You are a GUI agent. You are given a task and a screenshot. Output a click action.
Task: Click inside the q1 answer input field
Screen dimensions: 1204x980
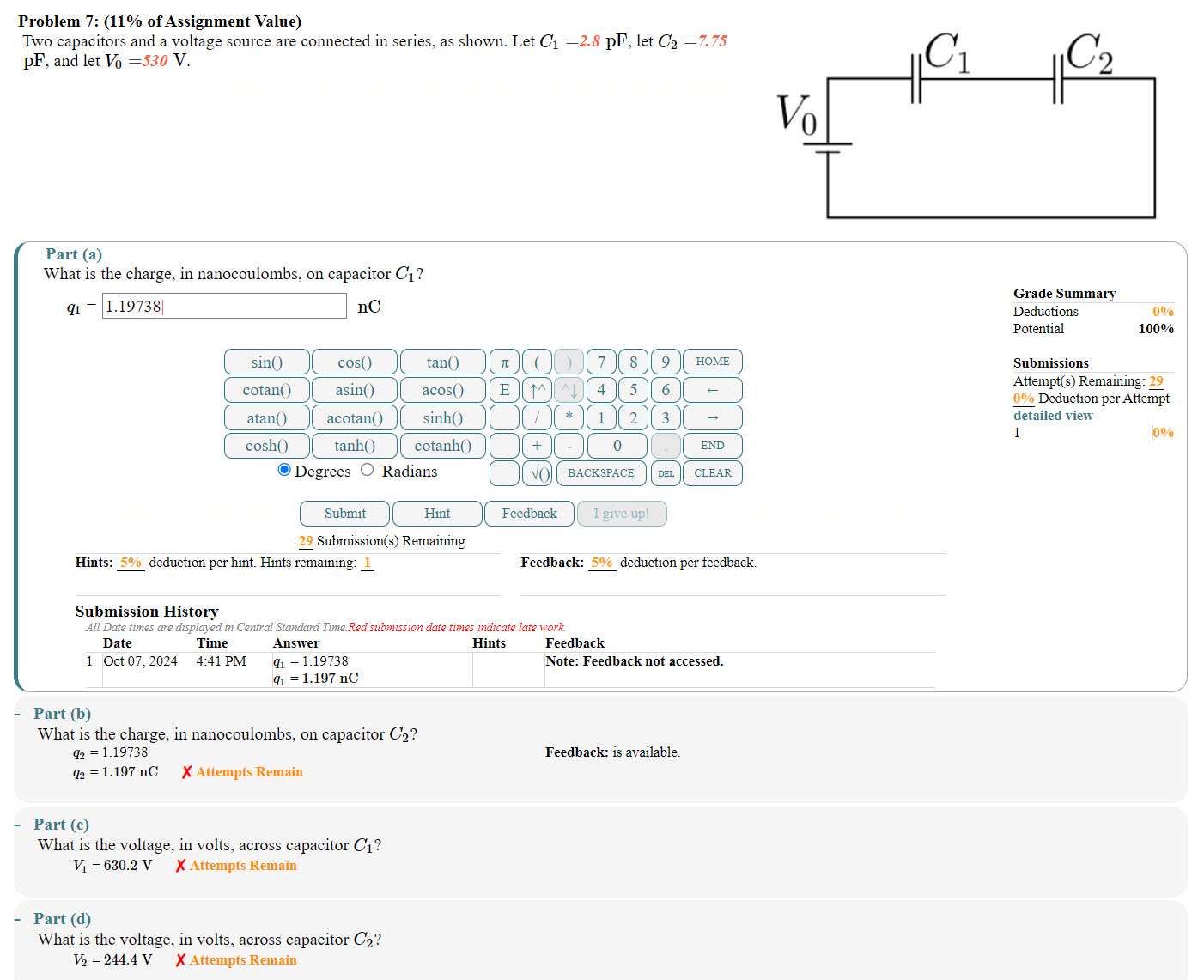click(x=223, y=306)
